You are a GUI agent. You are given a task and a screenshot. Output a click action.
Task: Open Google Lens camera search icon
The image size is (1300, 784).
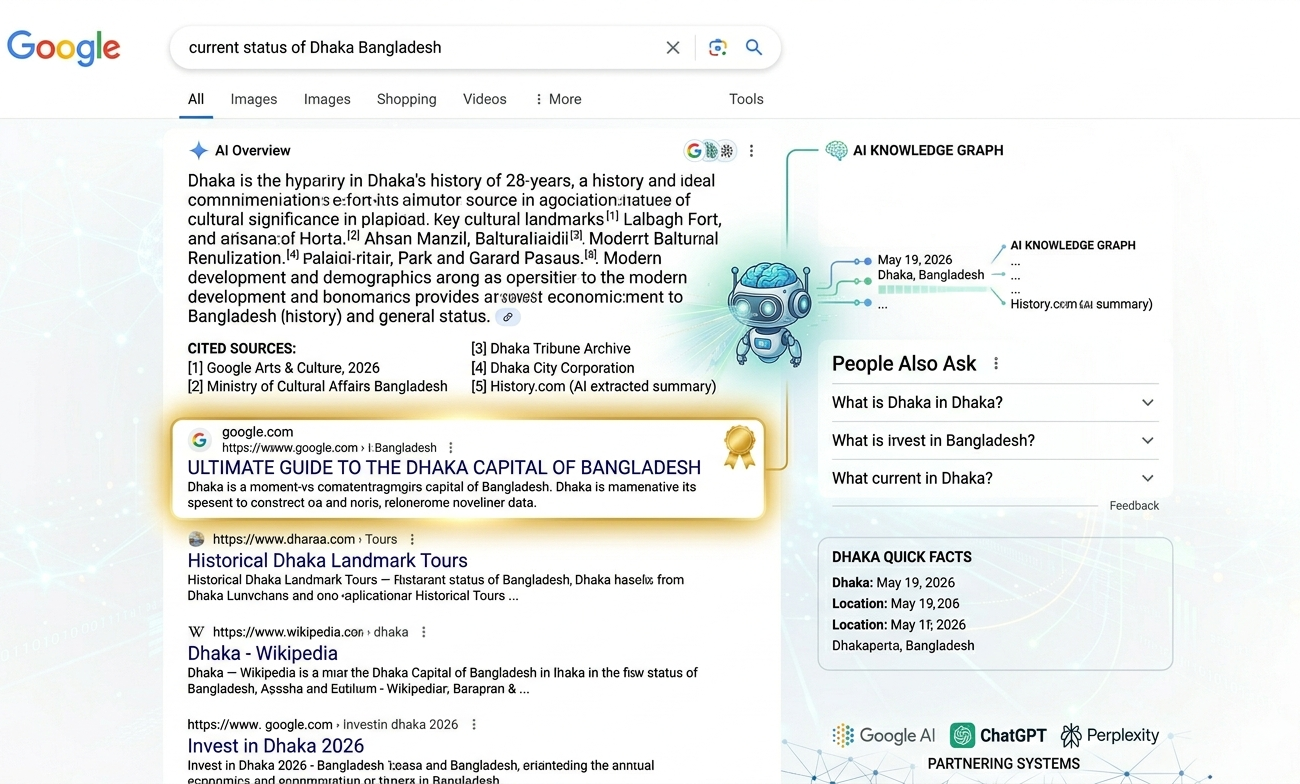point(717,47)
